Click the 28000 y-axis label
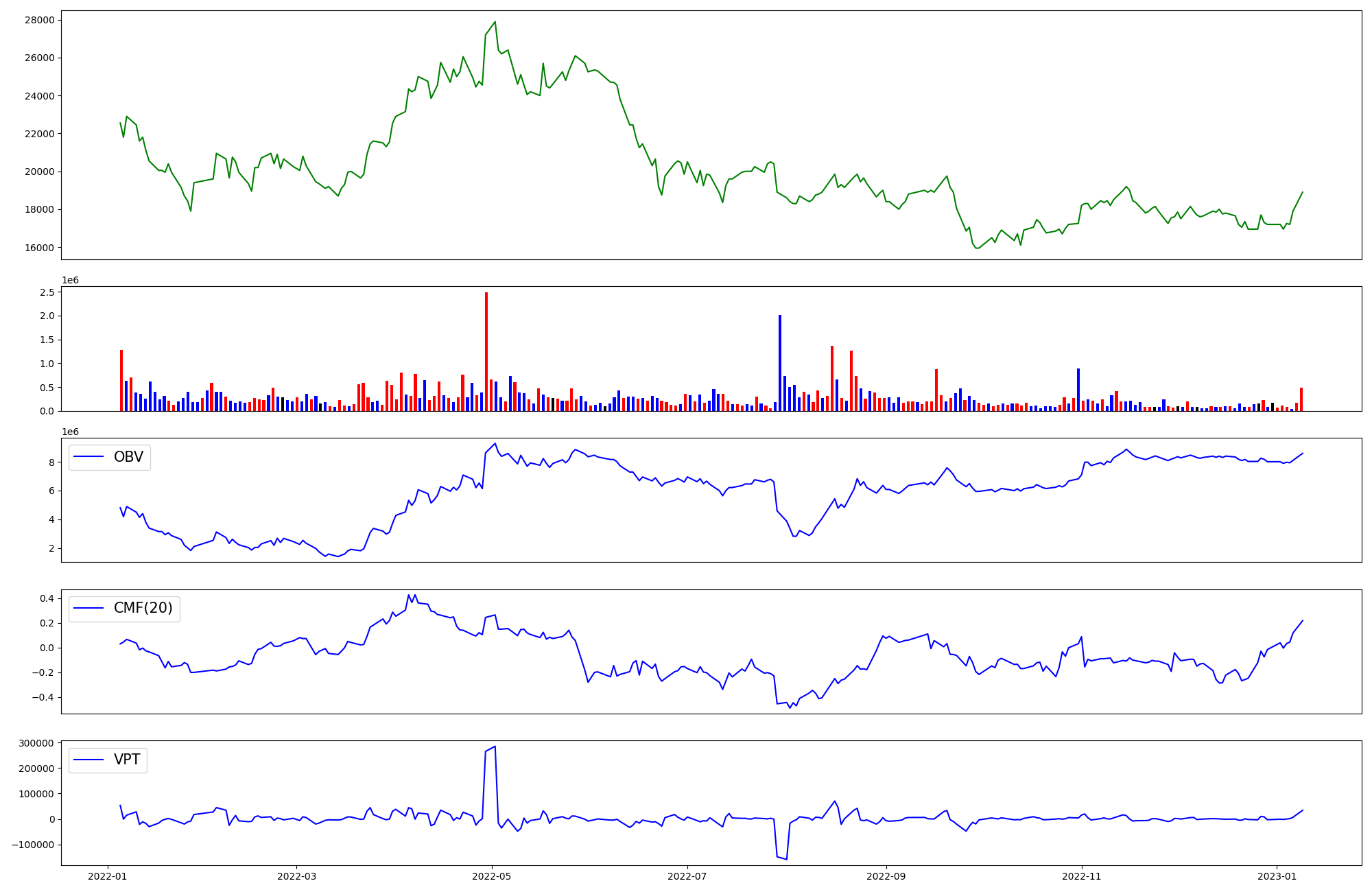1372x892 pixels. coord(39,20)
